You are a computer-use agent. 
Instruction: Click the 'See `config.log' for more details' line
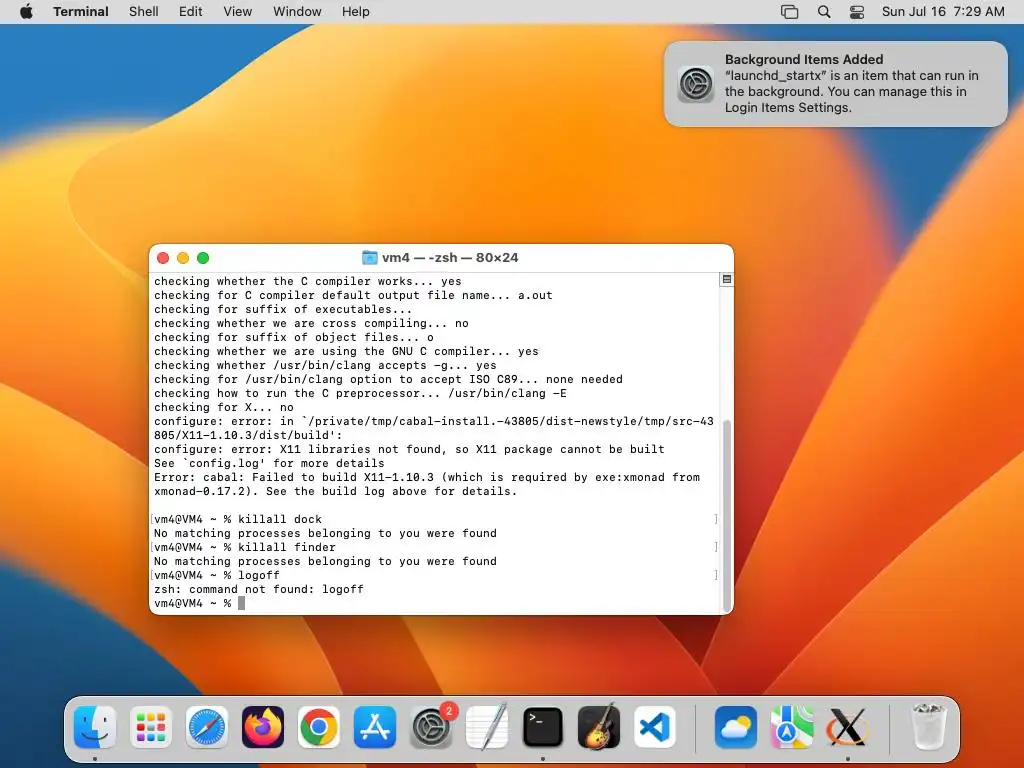tap(269, 463)
